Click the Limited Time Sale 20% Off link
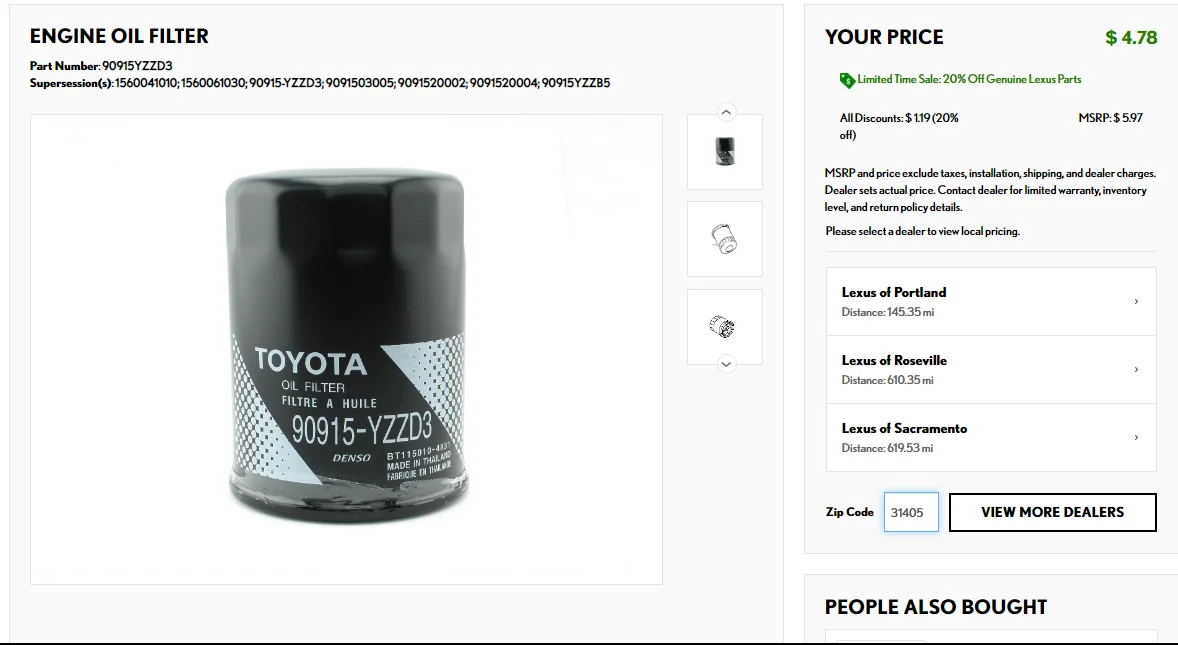This screenshot has height=645, width=1178. tap(969, 79)
